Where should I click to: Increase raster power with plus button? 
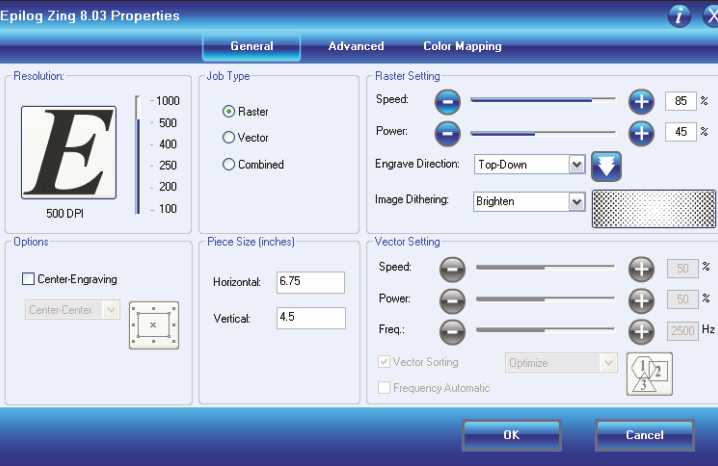[641, 134]
